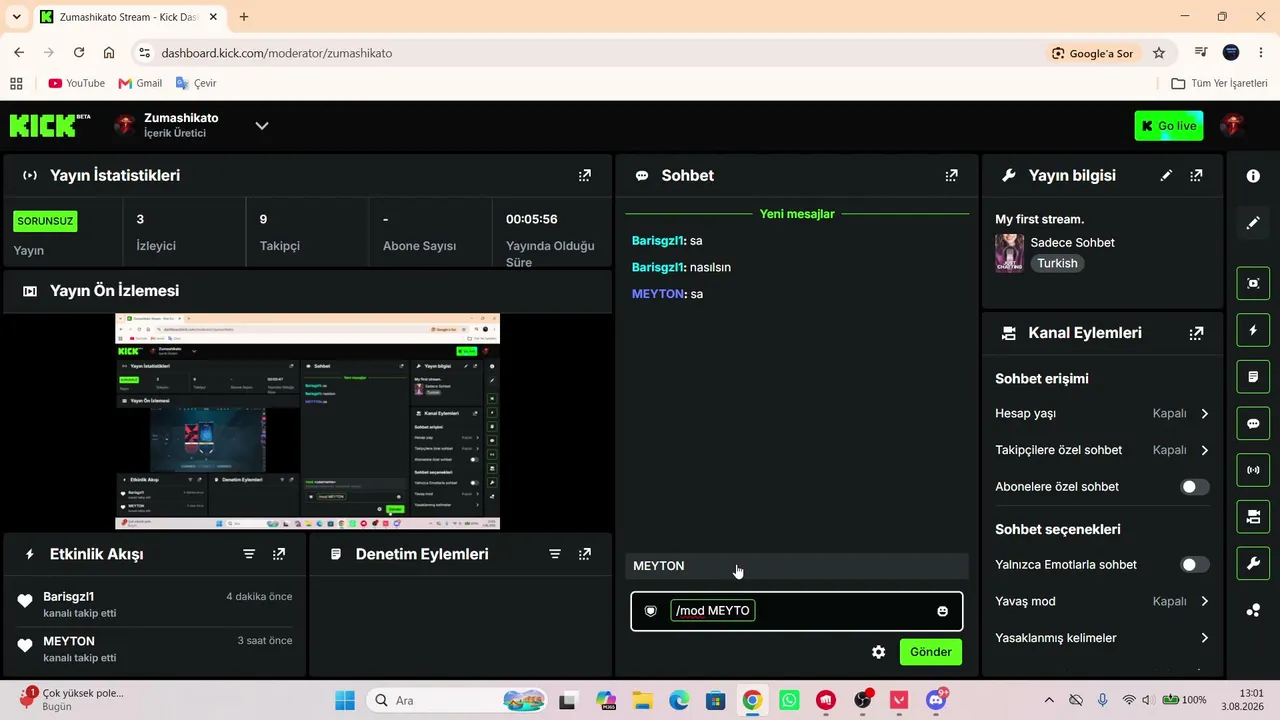
Task: Click MEYTON in the activity feed
Action: tap(69, 641)
